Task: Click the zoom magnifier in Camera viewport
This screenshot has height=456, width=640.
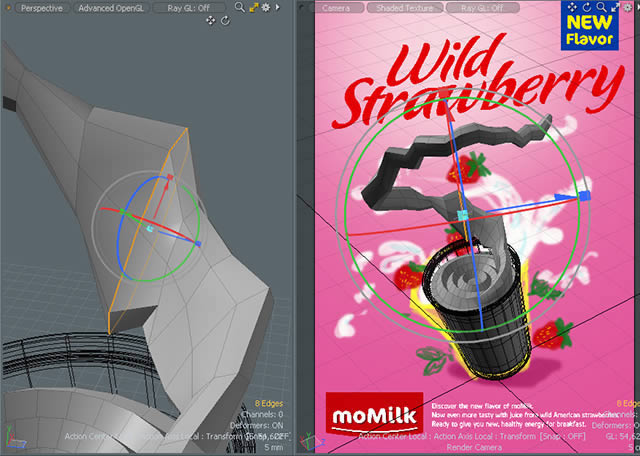Action: (601, 7)
